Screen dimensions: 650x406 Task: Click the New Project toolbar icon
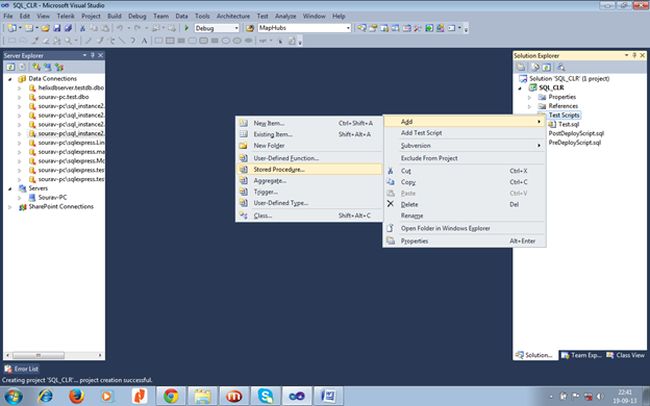point(12,28)
